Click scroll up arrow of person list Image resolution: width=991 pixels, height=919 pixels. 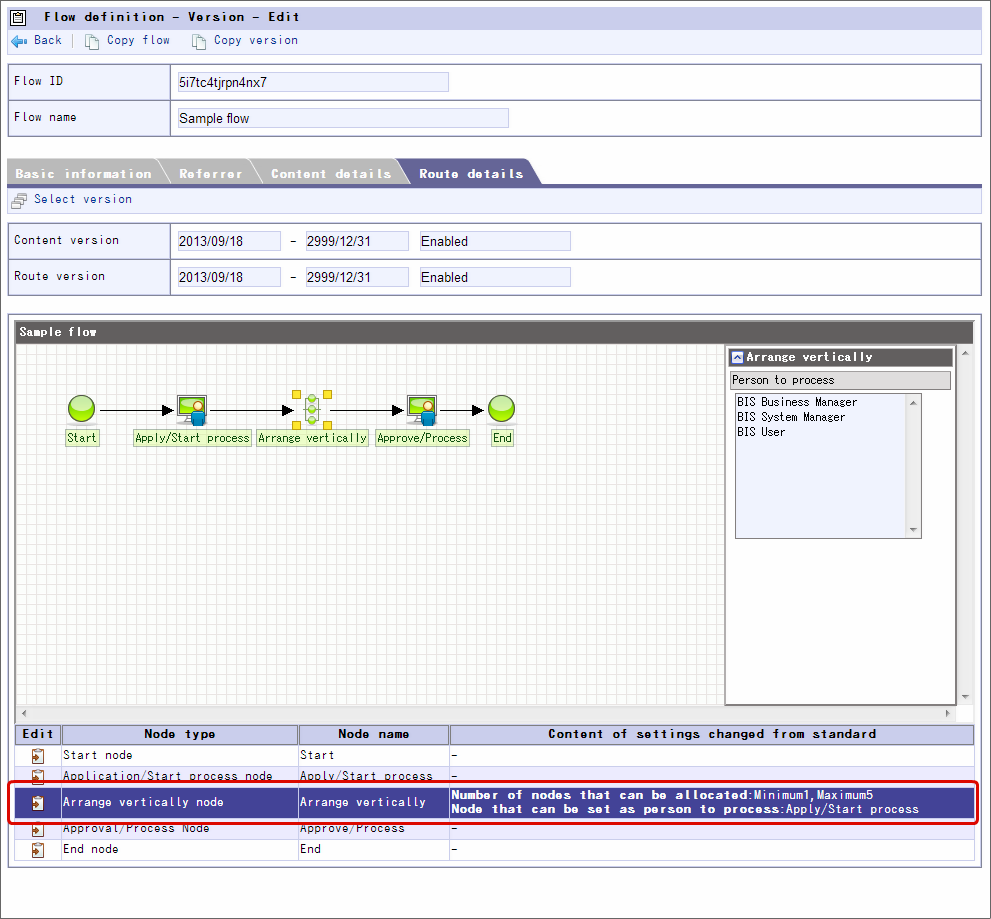coord(913,403)
